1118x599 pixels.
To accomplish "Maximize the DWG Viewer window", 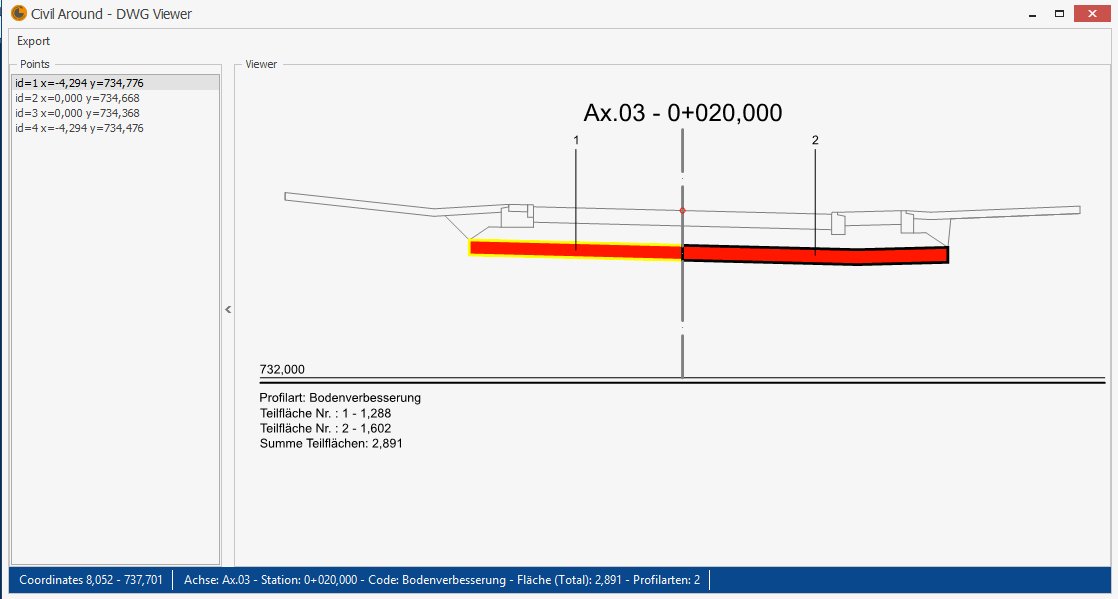I will pyautogui.click(x=1060, y=14).
